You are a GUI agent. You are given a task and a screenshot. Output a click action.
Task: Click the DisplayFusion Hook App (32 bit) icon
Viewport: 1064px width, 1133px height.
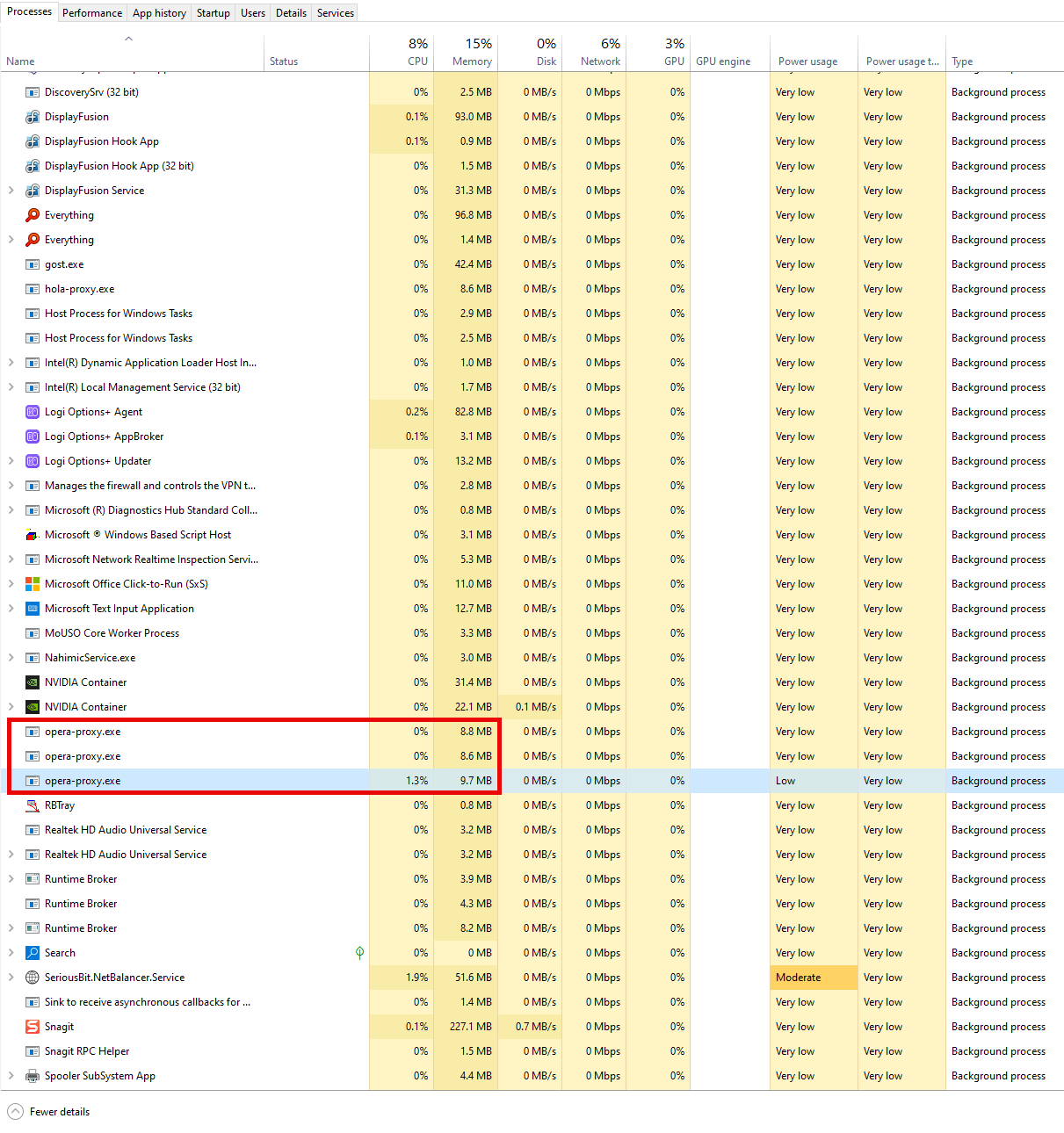pos(33,166)
